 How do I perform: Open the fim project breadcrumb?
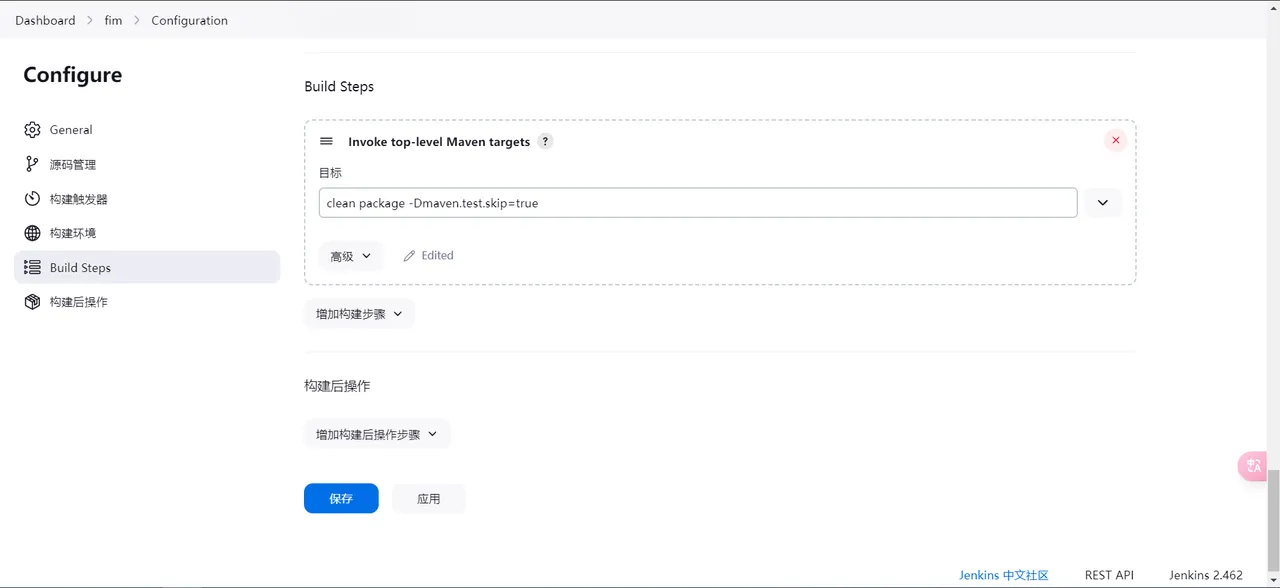113,20
